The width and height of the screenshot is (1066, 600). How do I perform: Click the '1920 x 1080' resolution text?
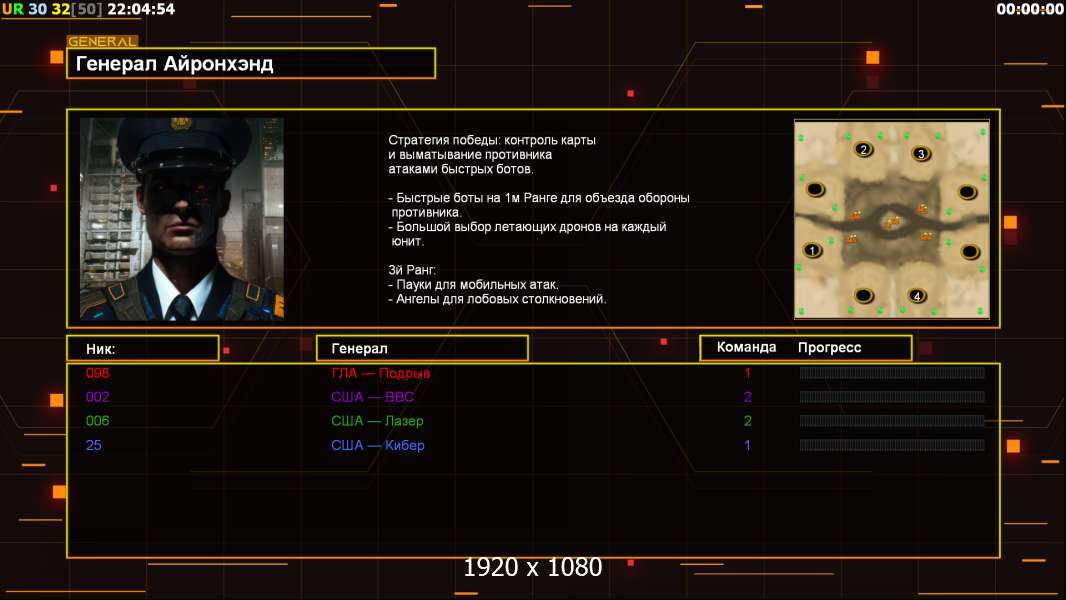pos(532,567)
